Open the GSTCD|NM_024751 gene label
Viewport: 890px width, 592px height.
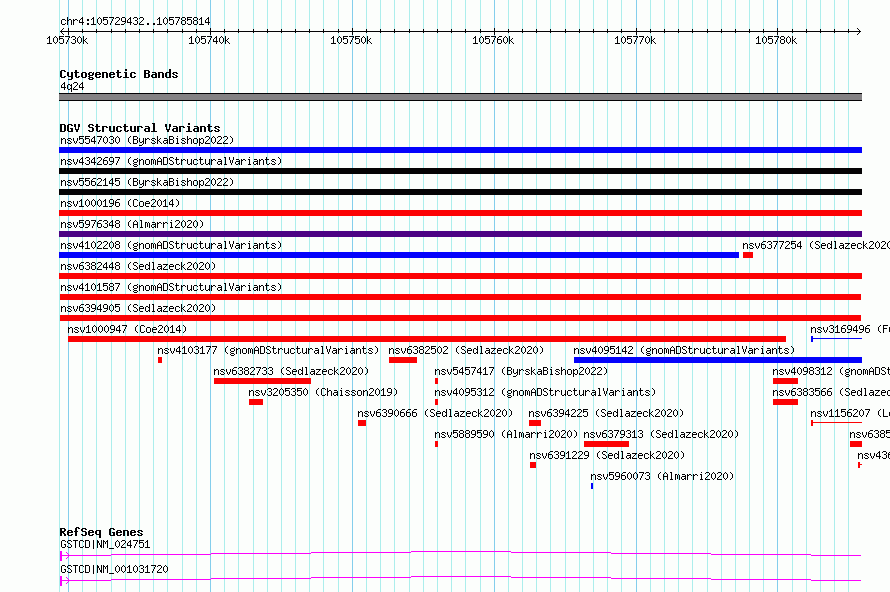[x=105, y=544]
